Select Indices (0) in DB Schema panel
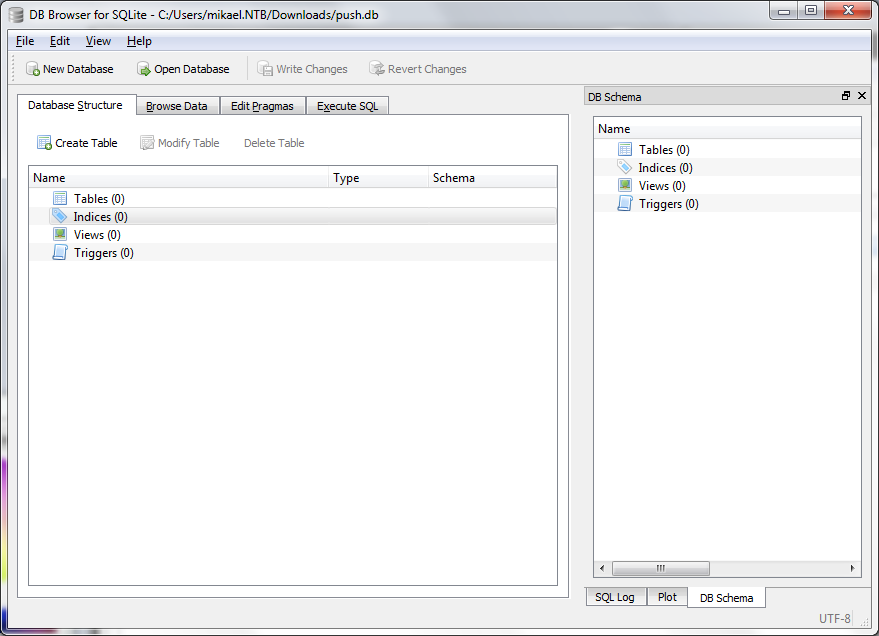The image size is (879, 636). (727, 167)
